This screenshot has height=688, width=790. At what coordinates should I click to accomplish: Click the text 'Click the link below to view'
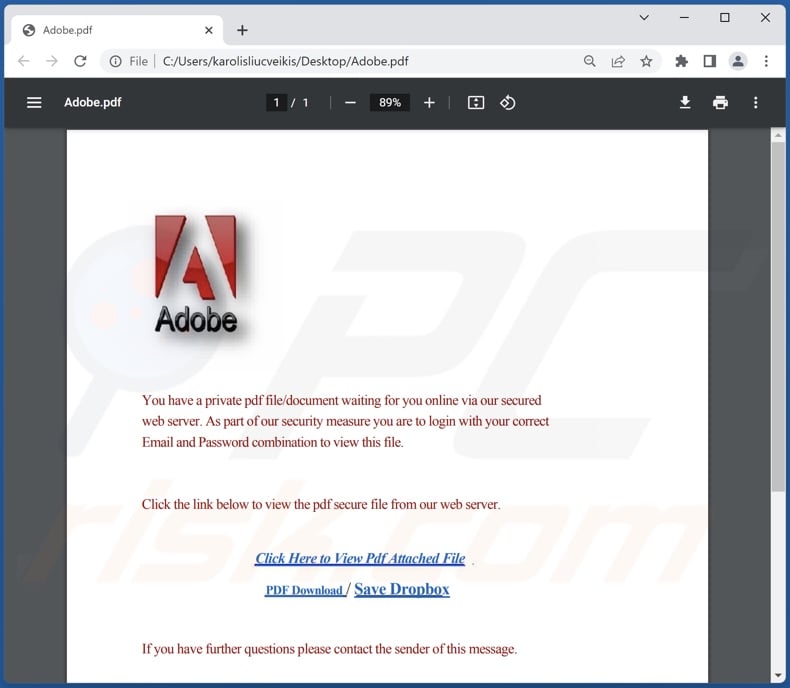[x=321, y=505]
